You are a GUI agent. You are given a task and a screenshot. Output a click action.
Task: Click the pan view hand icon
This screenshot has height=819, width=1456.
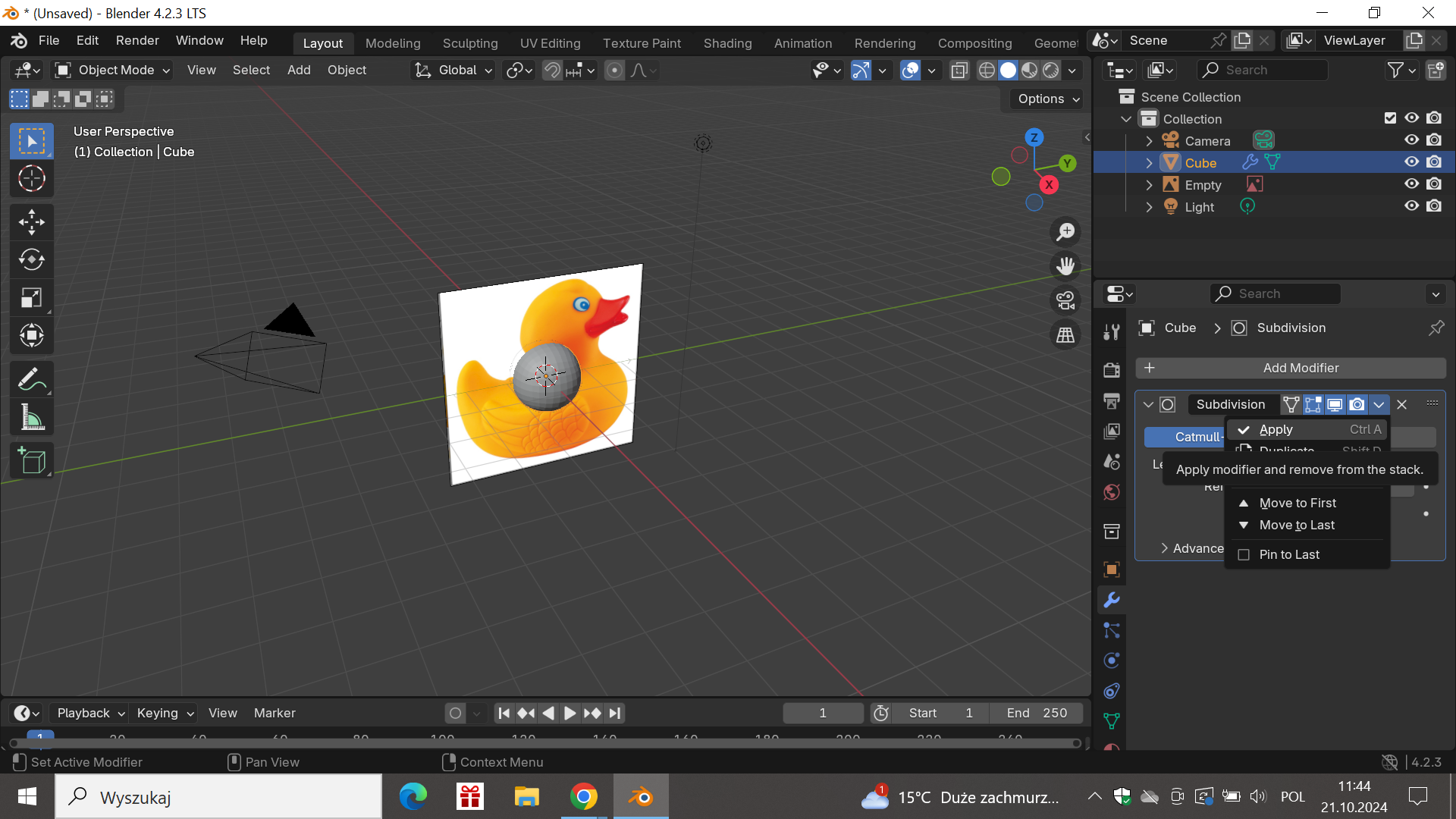[x=1065, y=265]
